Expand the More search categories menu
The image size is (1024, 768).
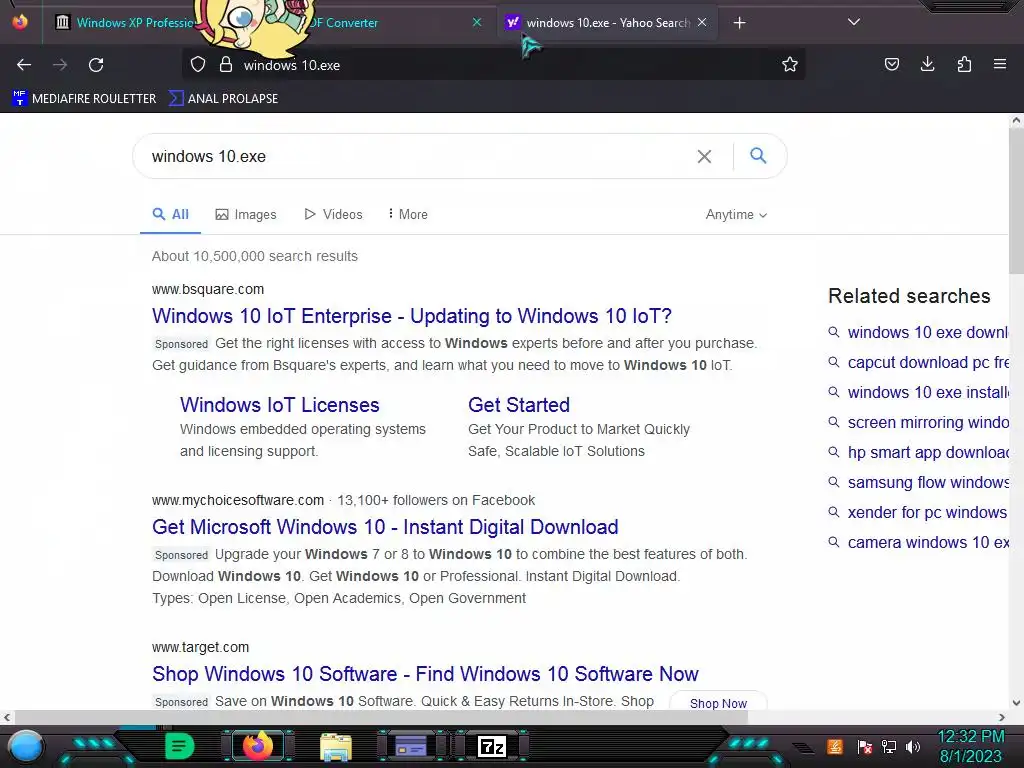408,214
